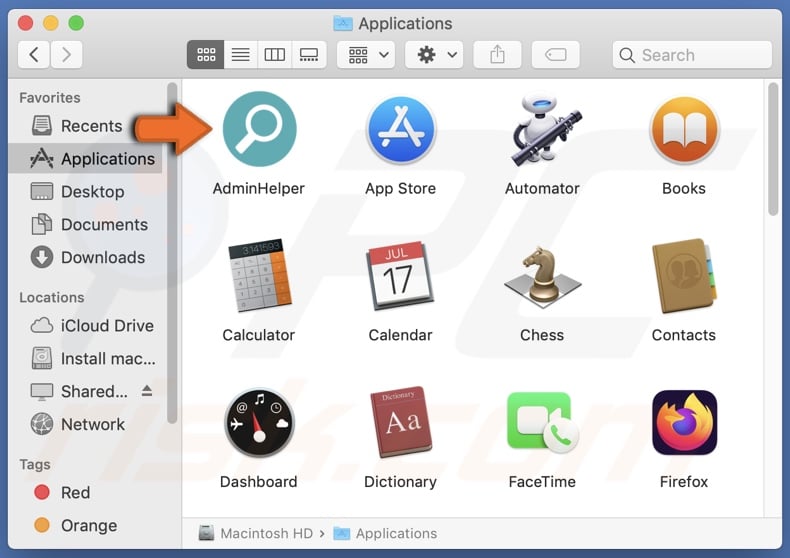Open the group-by arrangement dropdown

[x=366, y=54]
